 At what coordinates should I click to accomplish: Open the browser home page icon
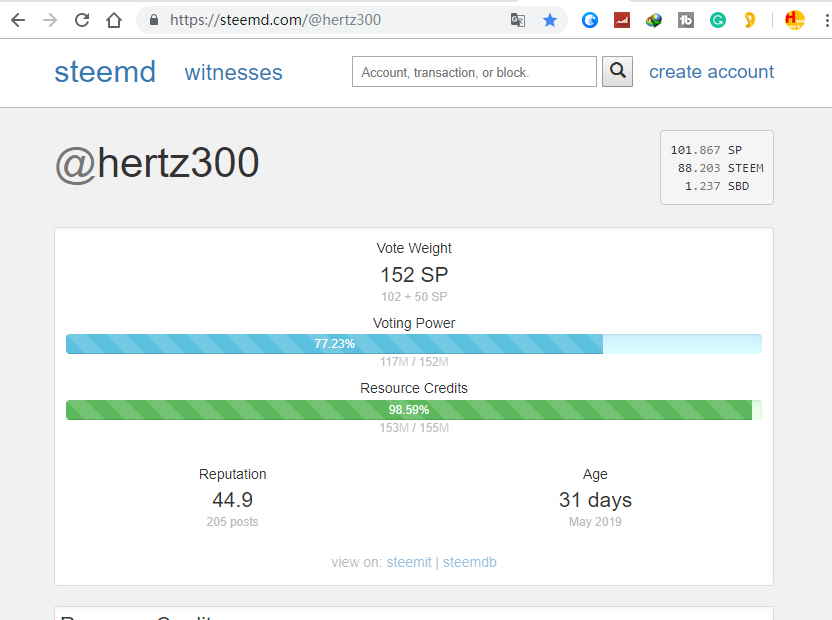tap(114, 20)
